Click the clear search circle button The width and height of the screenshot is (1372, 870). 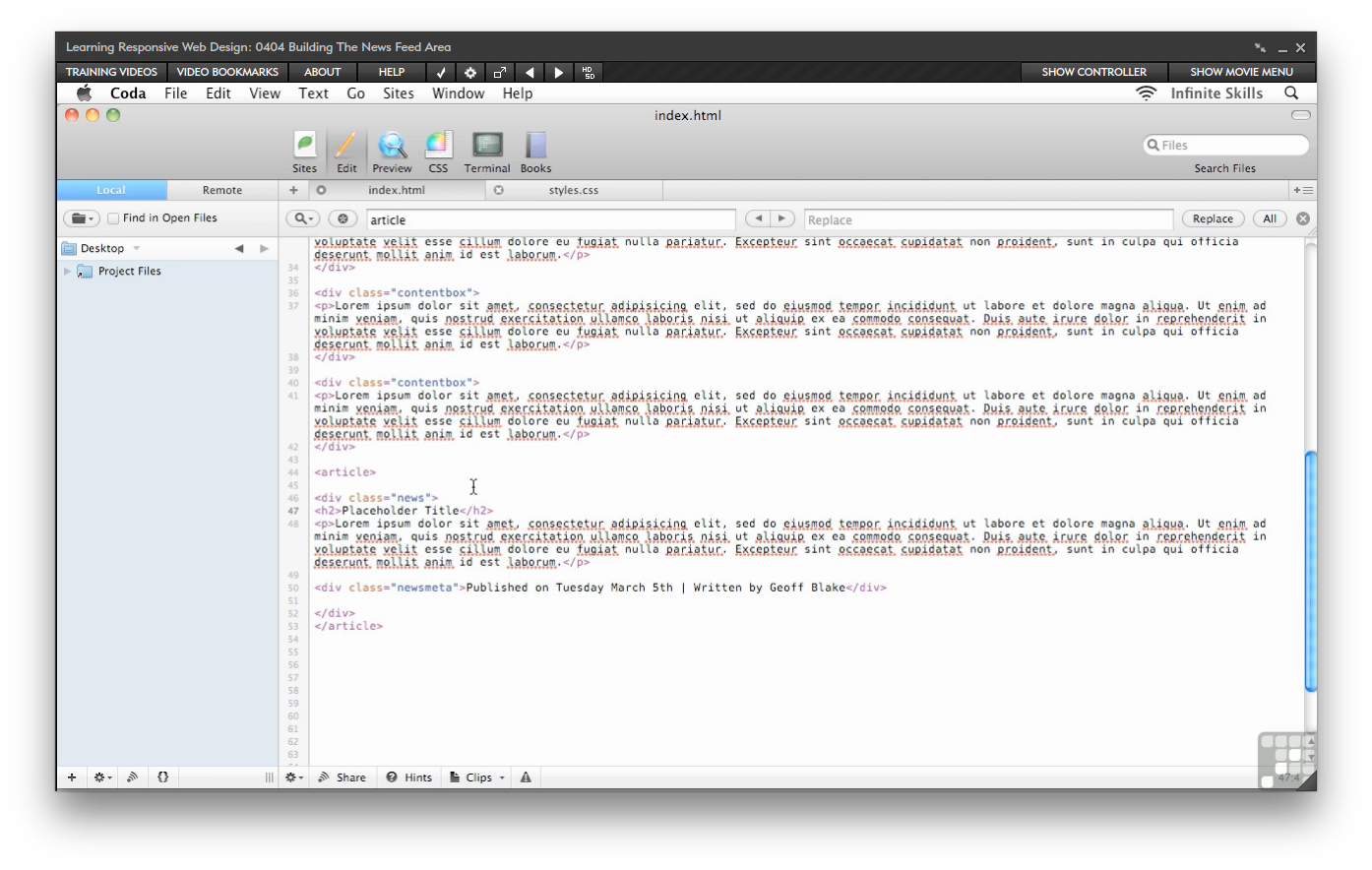(x=343, y=218)
